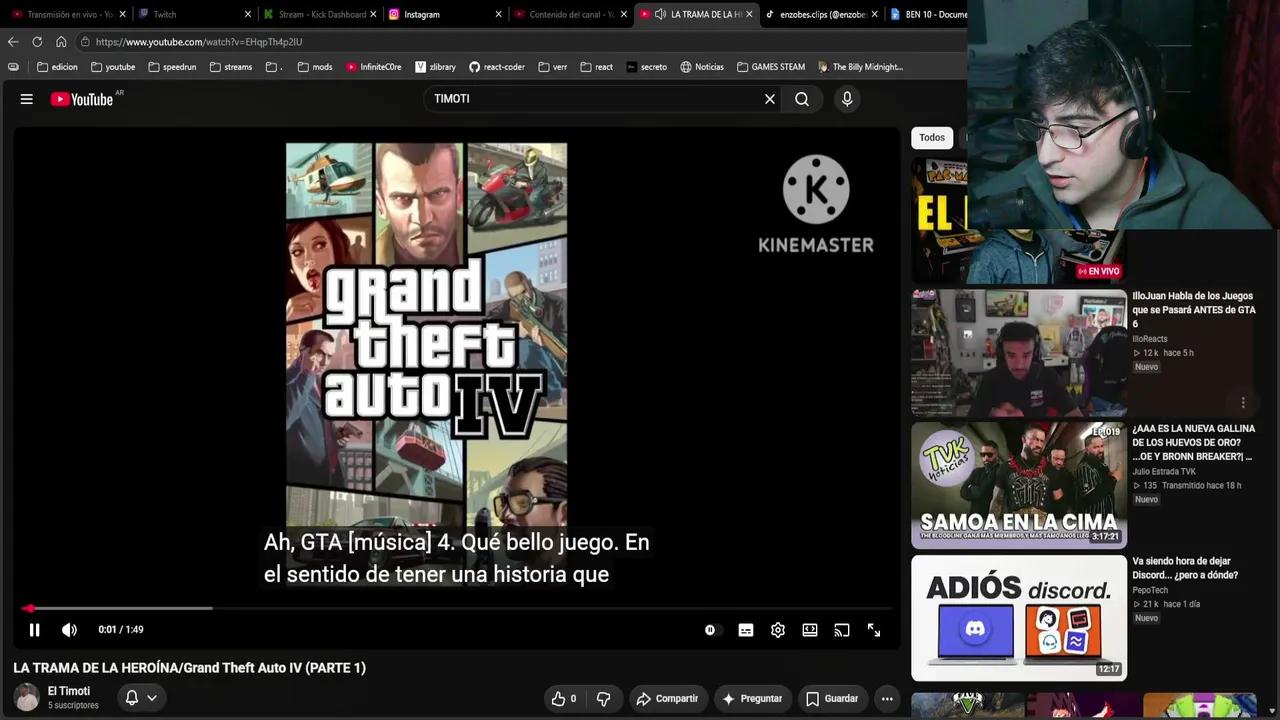Open the InfiniteC0re bookmark
Screen dimensions: 1280x720
pyautogui.click(x=373, y=67)
